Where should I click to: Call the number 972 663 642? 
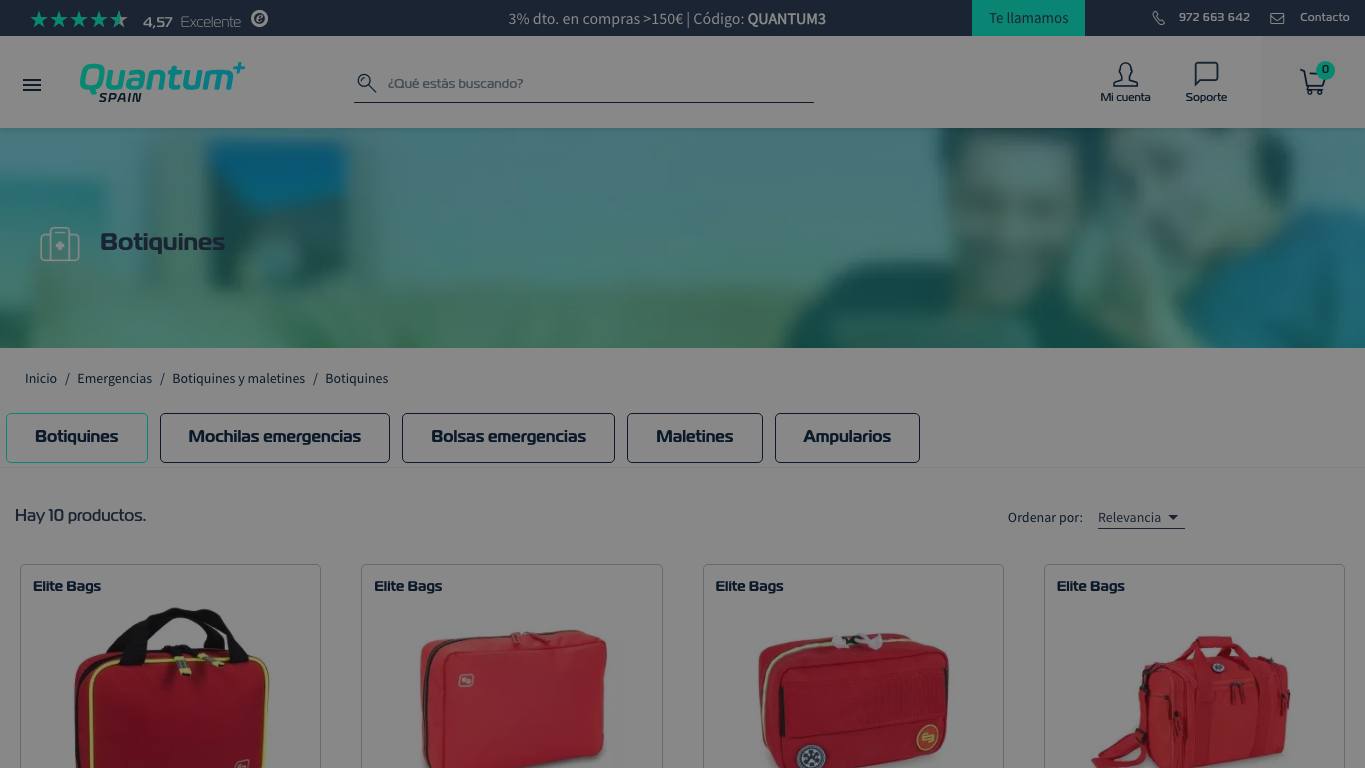[x=1214, y=17]
